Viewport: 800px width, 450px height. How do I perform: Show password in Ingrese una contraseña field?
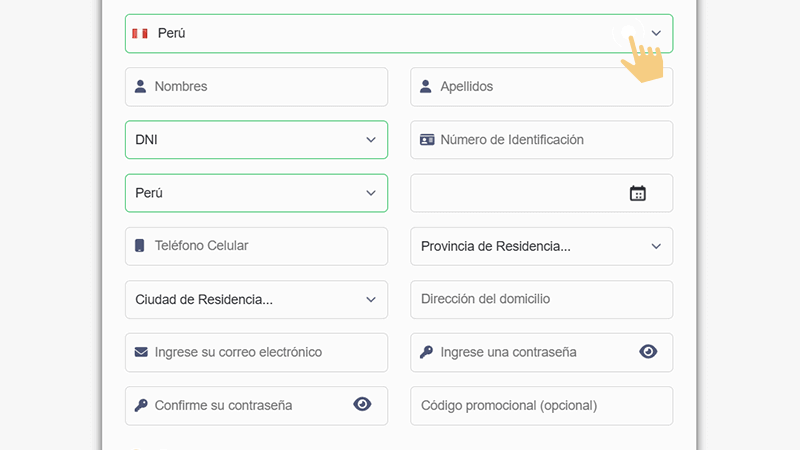(648, 352)
